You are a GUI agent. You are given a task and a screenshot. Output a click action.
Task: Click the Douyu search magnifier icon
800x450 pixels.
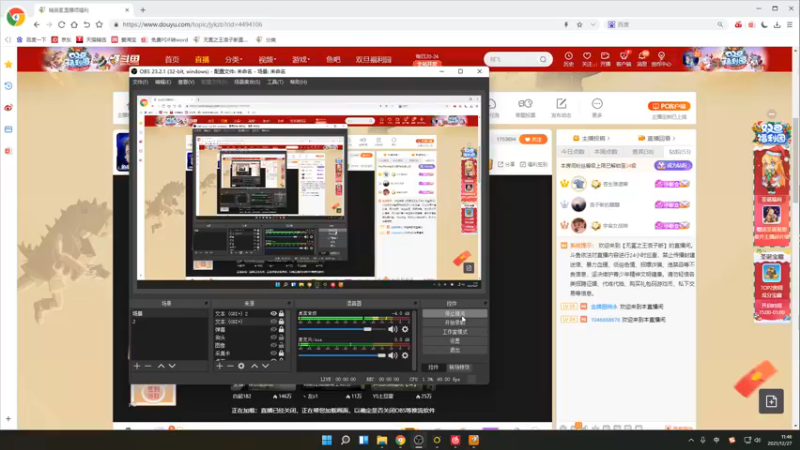[x=543, y=59]
